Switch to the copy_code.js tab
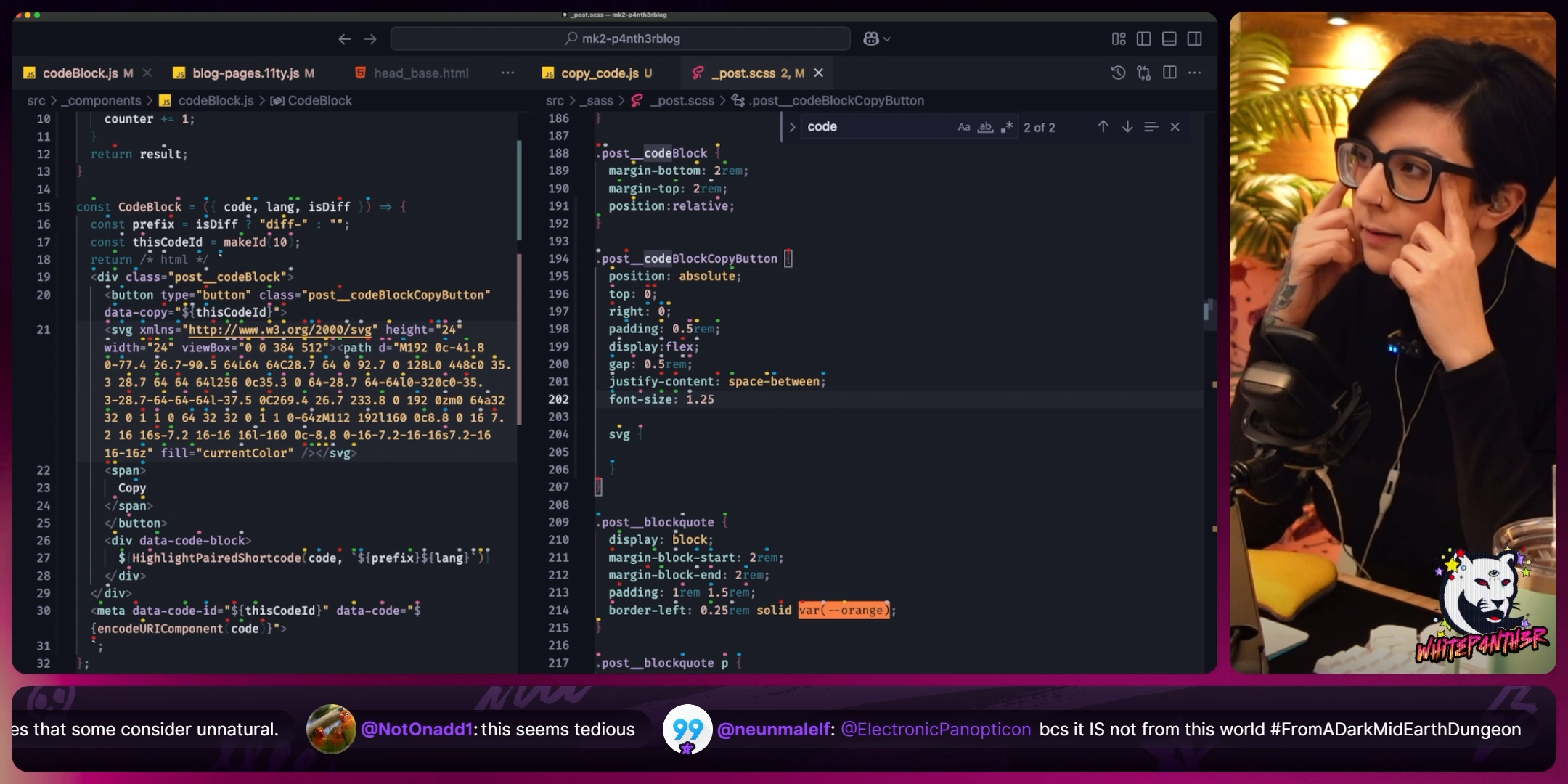This screenshot has width=1568, height=784. click(600, 73)
